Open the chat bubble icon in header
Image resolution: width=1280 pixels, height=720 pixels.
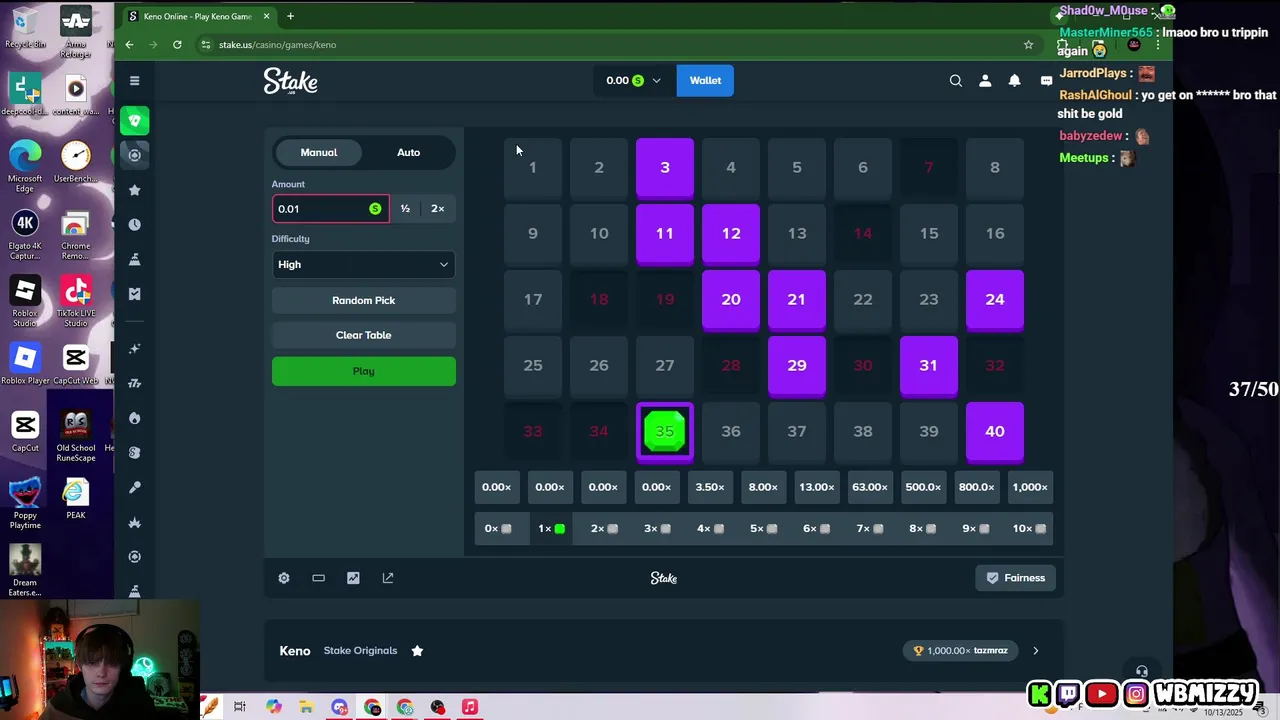pyautogui.click(x=1045, y=81)
